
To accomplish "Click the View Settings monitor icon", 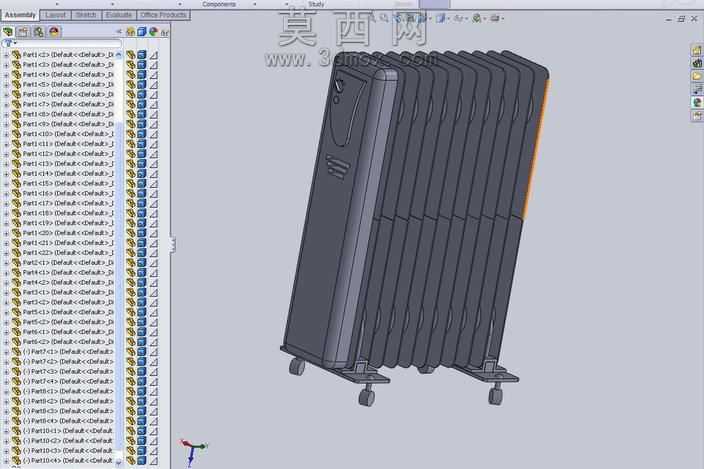I will click(495, 18).
